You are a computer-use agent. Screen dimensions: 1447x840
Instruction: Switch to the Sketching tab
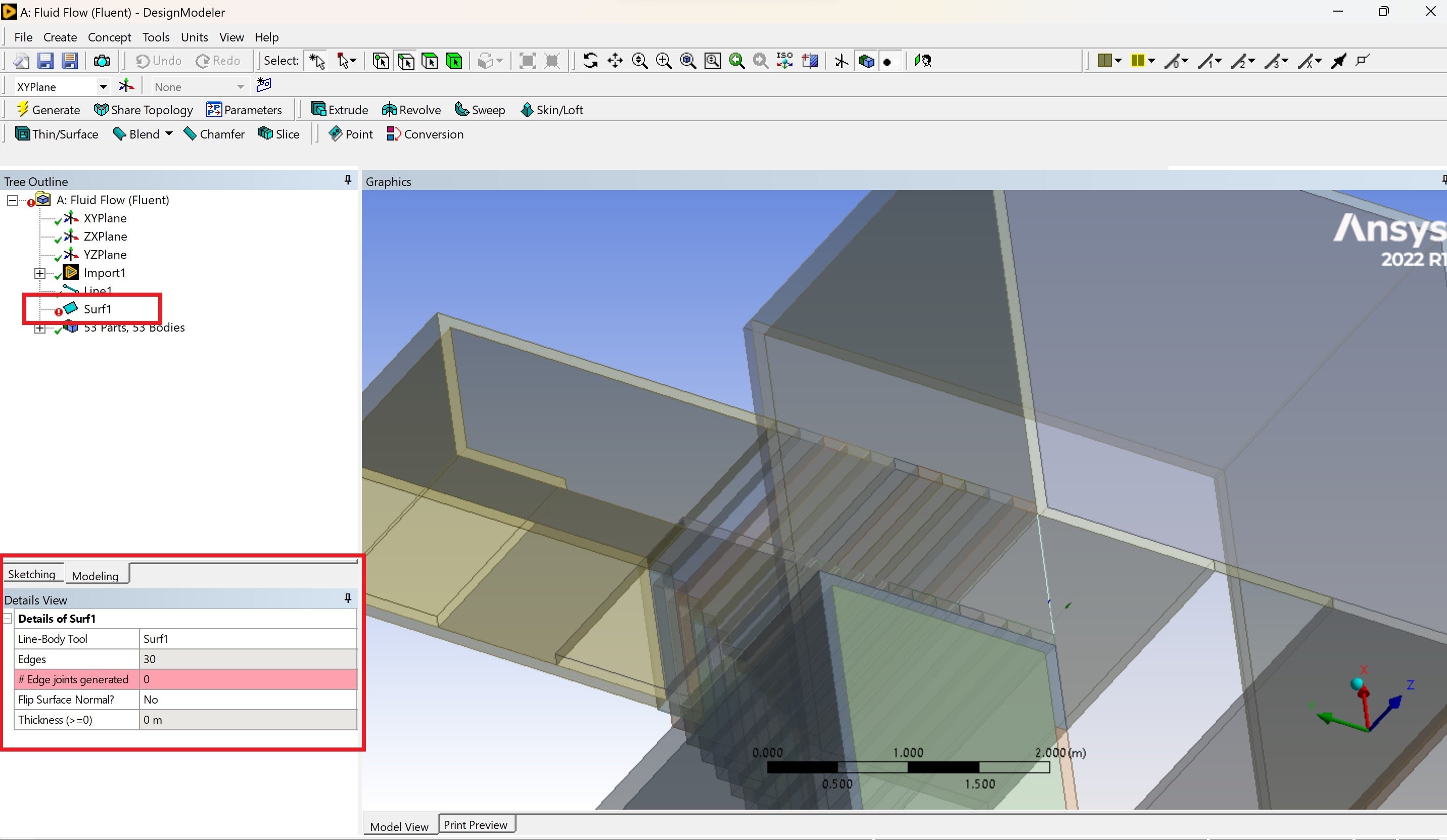point(31,574)
